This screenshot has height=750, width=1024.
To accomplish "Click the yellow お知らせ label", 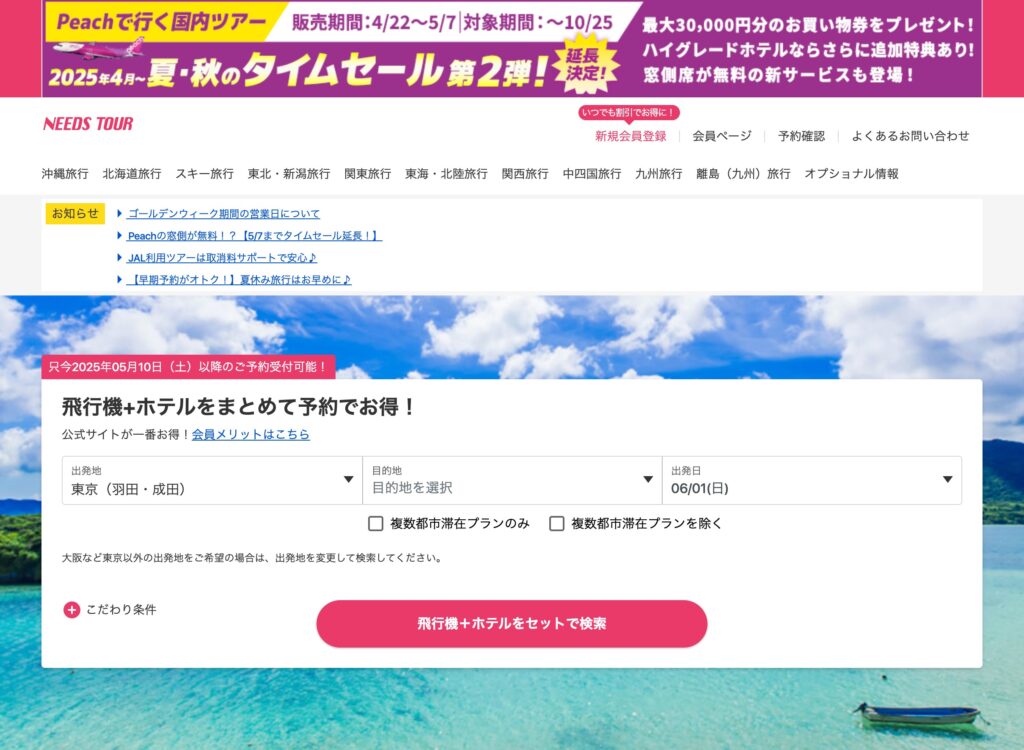I will 75,214.
